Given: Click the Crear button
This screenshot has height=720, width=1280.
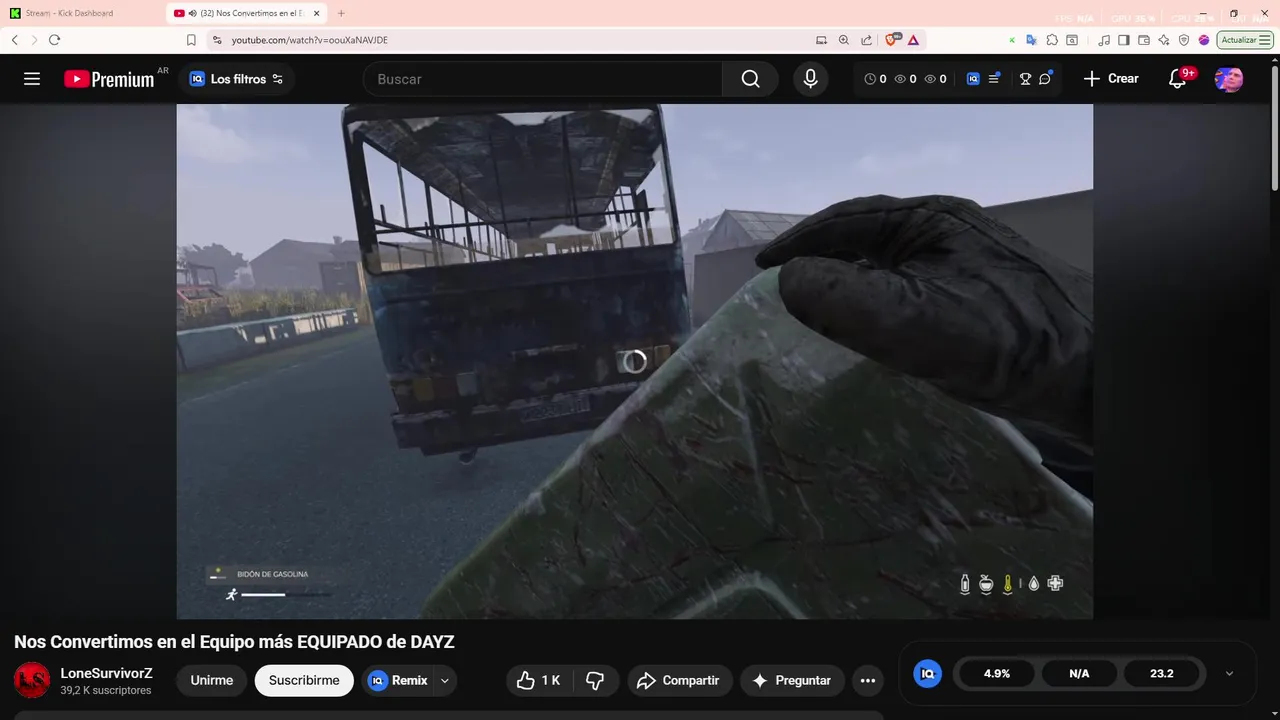Looking at the screenshot, I should pos(1111,79).
